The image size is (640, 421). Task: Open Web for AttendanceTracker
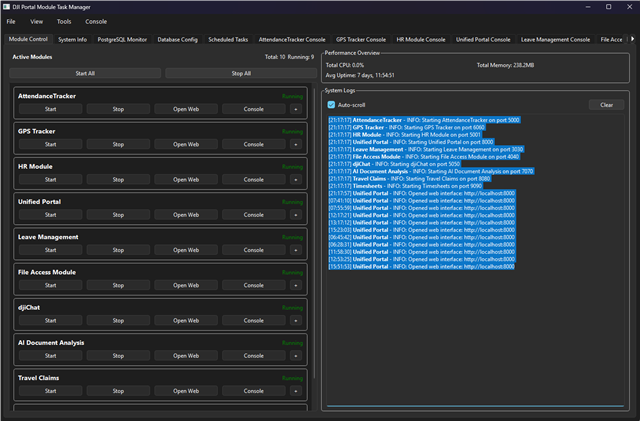pyautogui.click(x=186, y=109)
